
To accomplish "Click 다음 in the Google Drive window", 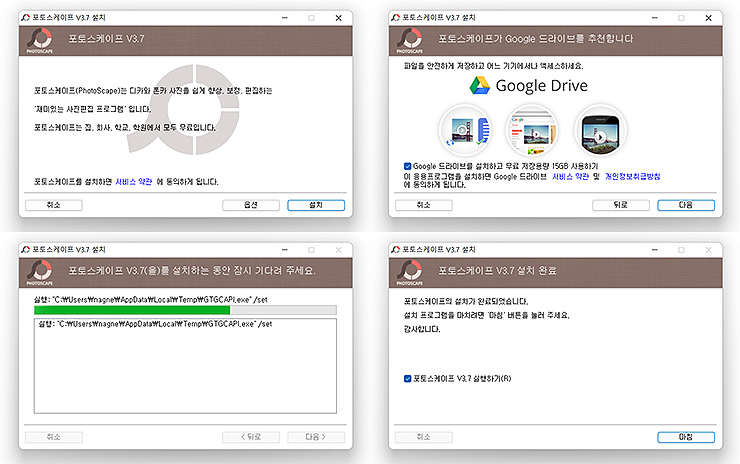I will pyautogui.click(x=686, y=205).
